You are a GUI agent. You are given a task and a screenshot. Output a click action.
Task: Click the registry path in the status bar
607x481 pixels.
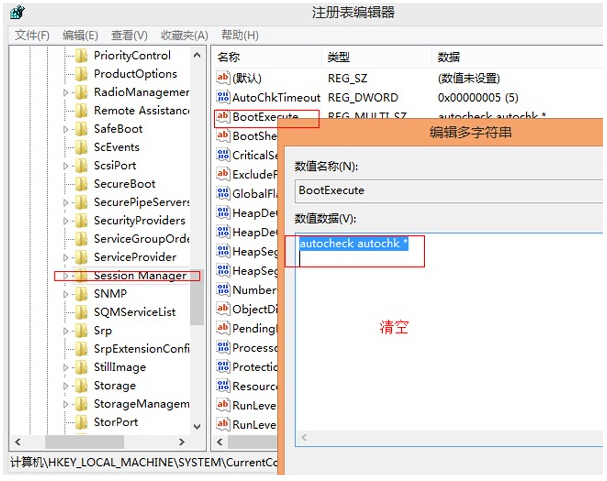click(144, 462)
